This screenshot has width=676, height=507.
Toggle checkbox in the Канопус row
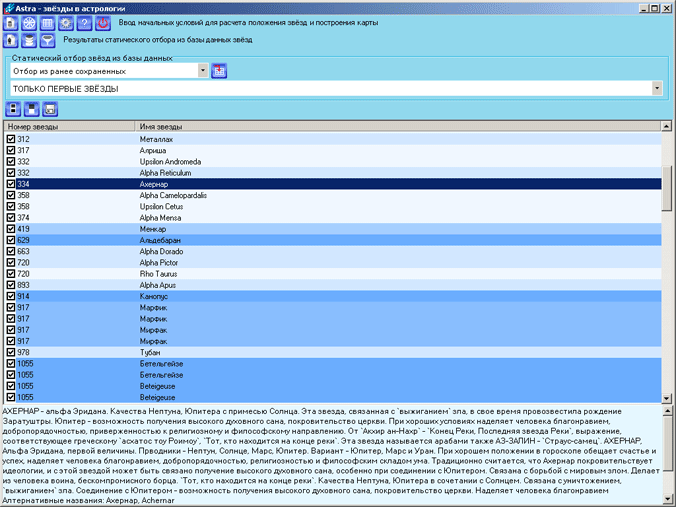coord(11,297)
